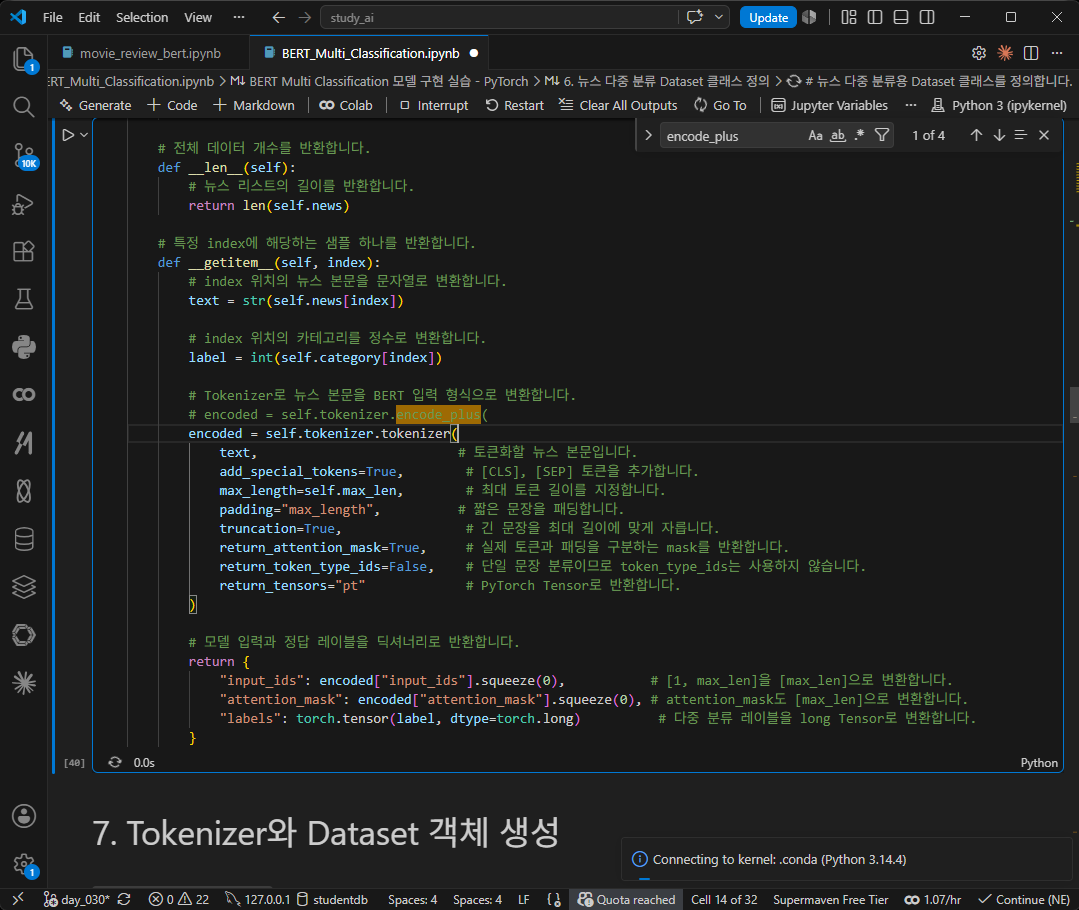Image resolution: width=1079 pixels, height=910 pixels.
Task: Toggle the secondary side bar
Action: (927, 17)
